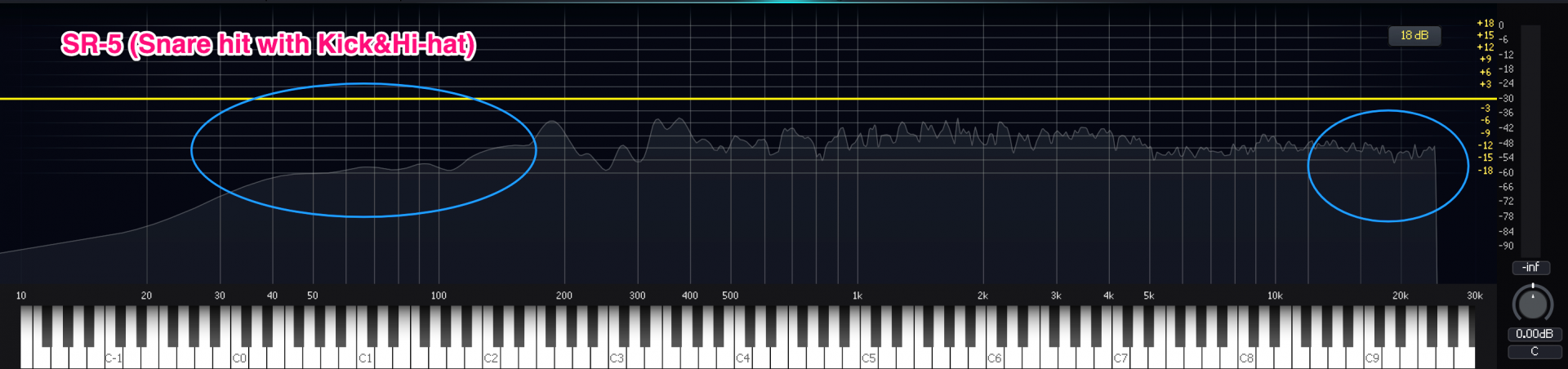This screenshot has width=1568, height=369.
Task: Open the 18 dB range selector
Action: click(1414, 36)
